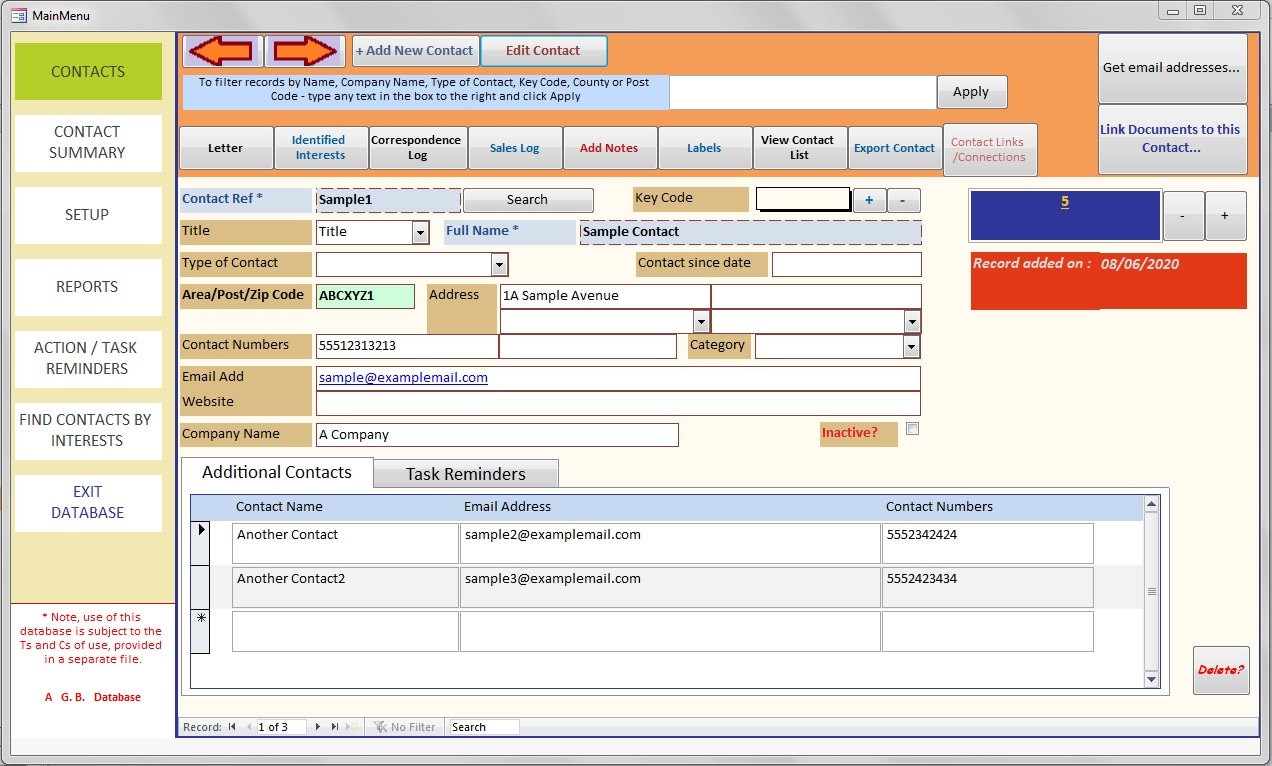
Task: Click the 5552342424 contact number cell
Action: (x=988, y=543)
